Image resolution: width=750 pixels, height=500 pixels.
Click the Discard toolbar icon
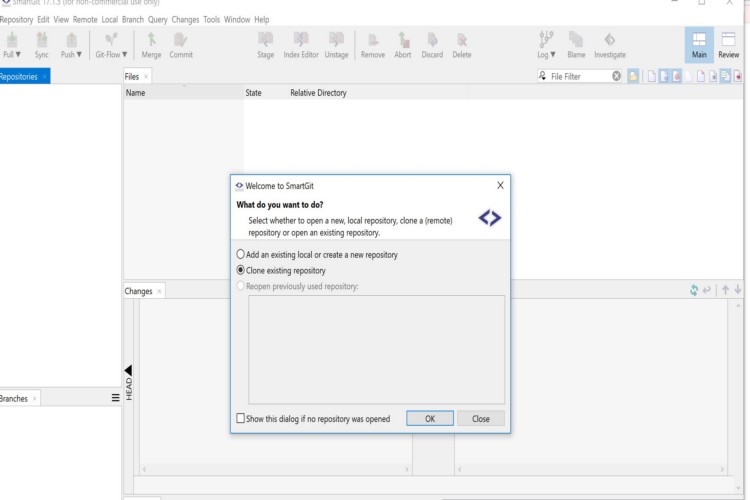(x=432, y=45)
